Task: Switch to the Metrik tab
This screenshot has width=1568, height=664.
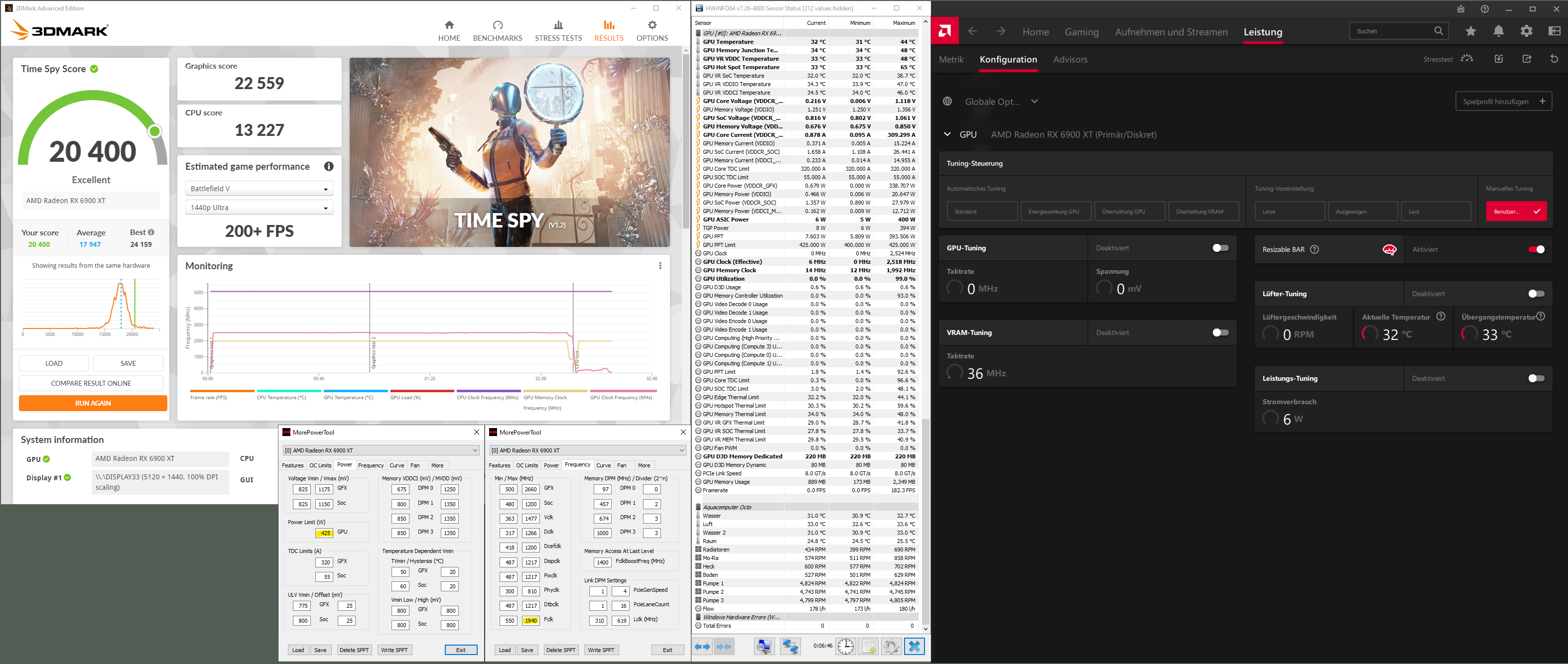Action: pos(951,60)
